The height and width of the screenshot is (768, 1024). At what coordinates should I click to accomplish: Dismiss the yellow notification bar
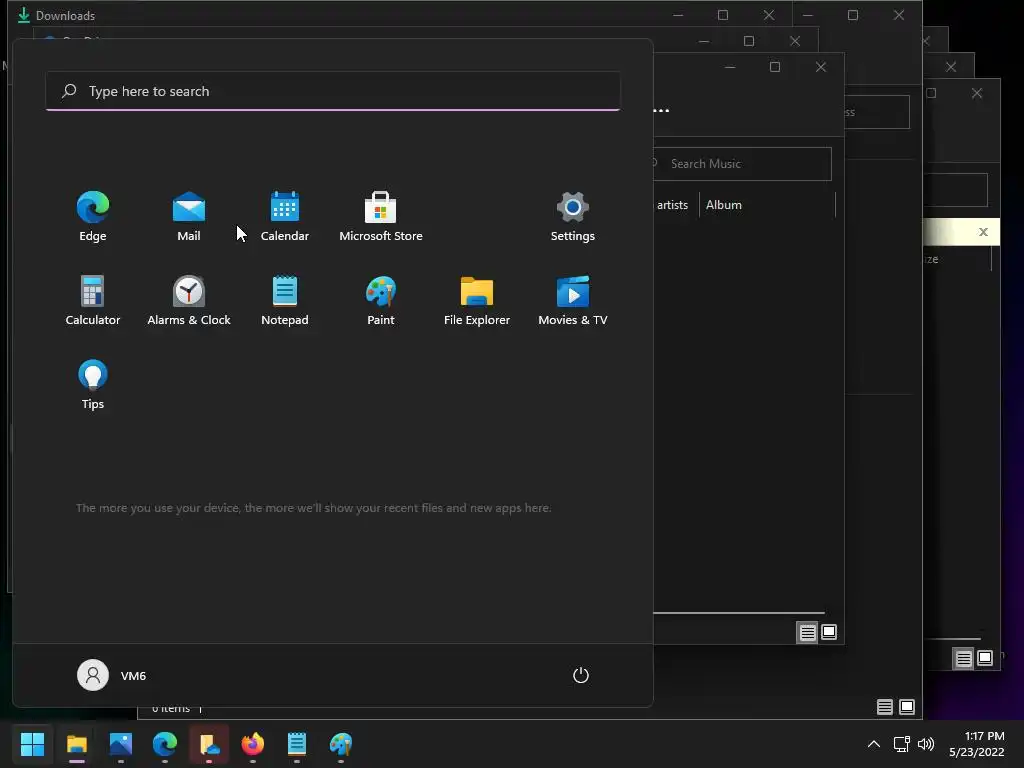pyautogui.click(x=983, y=232)
